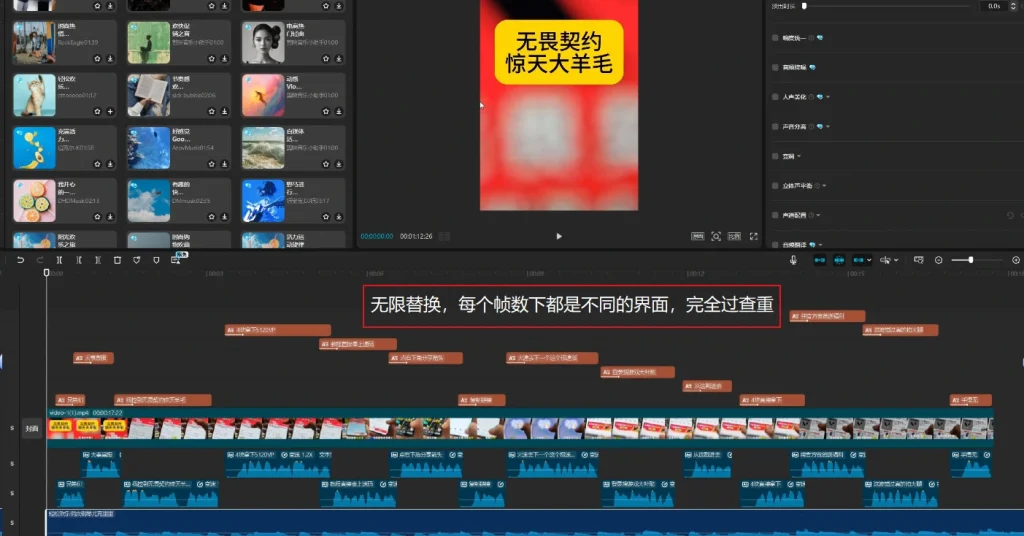Favorite the ocean waves music track
Viewport: 1024px width, 536px height.
tap(326, 165)
